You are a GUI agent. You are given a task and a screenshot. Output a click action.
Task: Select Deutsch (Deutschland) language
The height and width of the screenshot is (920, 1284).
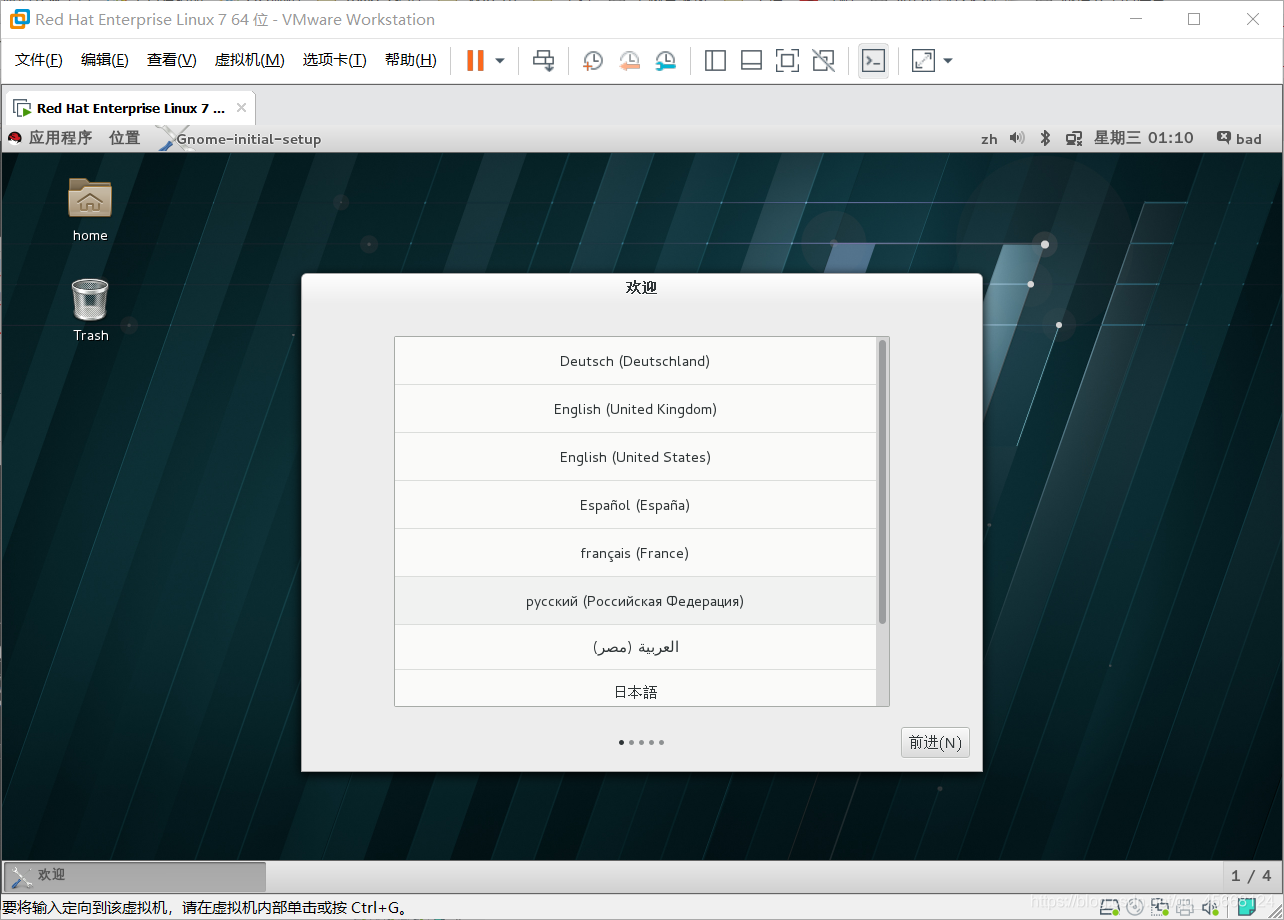pyautogui.click(x=635, y=361)
